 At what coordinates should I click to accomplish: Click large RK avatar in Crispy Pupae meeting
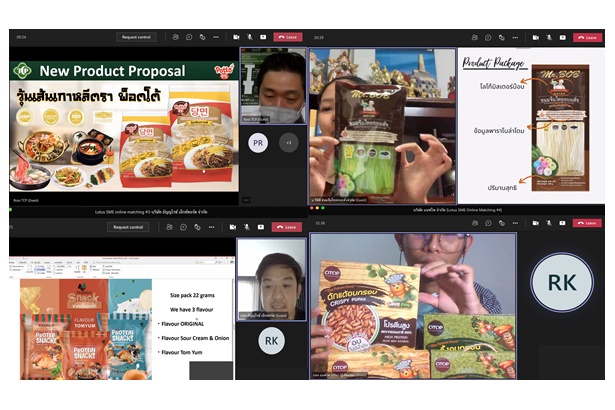click(562, 282)
